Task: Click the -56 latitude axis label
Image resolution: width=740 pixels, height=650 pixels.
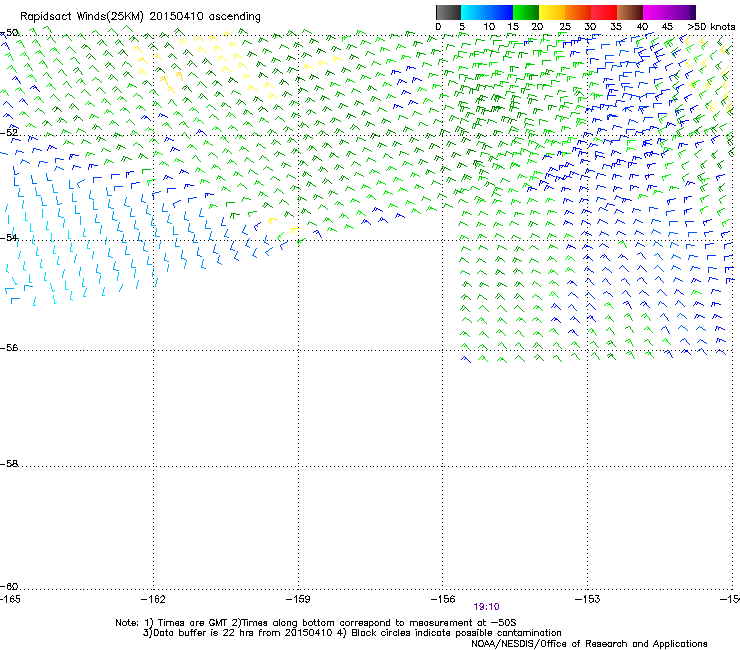Action: [x=9, y=347]
